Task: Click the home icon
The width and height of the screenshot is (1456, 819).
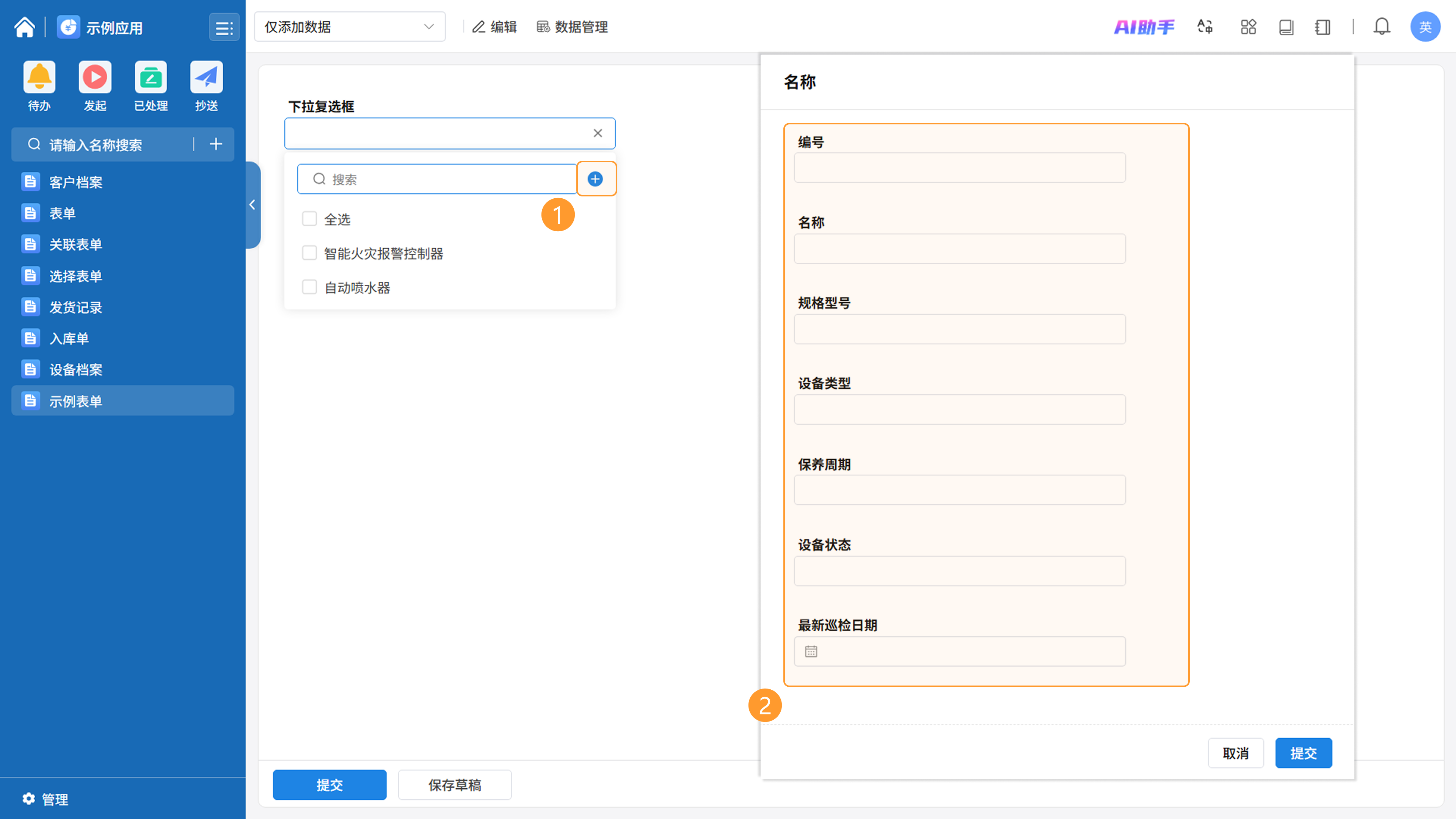Action: 24,27
